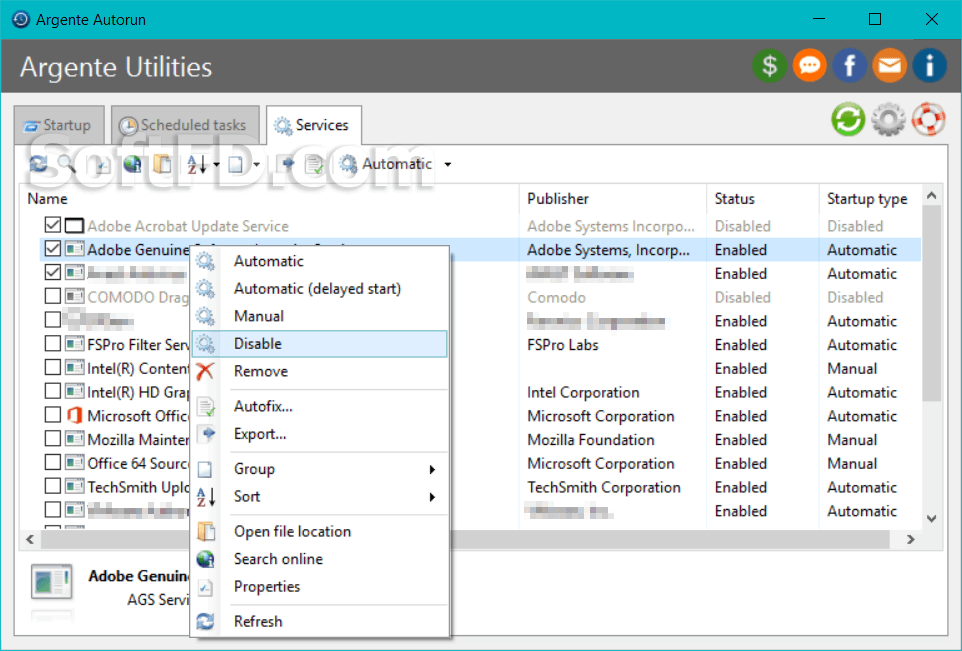Open the orange chat bubble icon

point(809,65)
